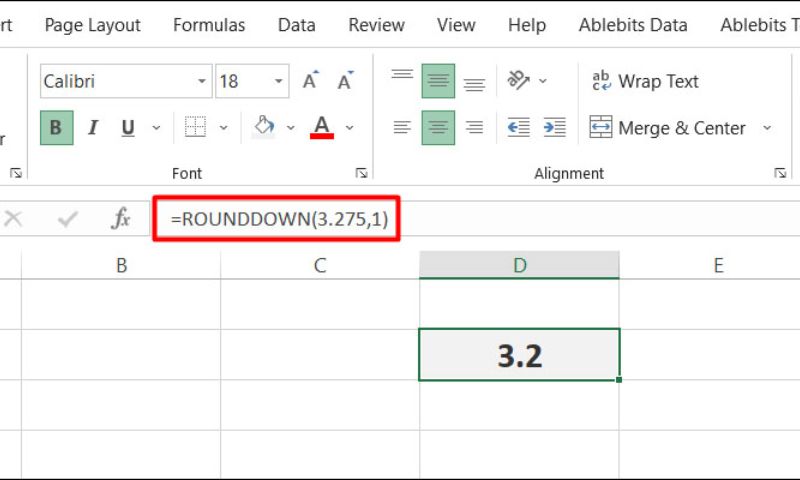The height and width of the screenshot is (480, 800).
Task: Toggle Underline formatting
Action: [128, 128]
